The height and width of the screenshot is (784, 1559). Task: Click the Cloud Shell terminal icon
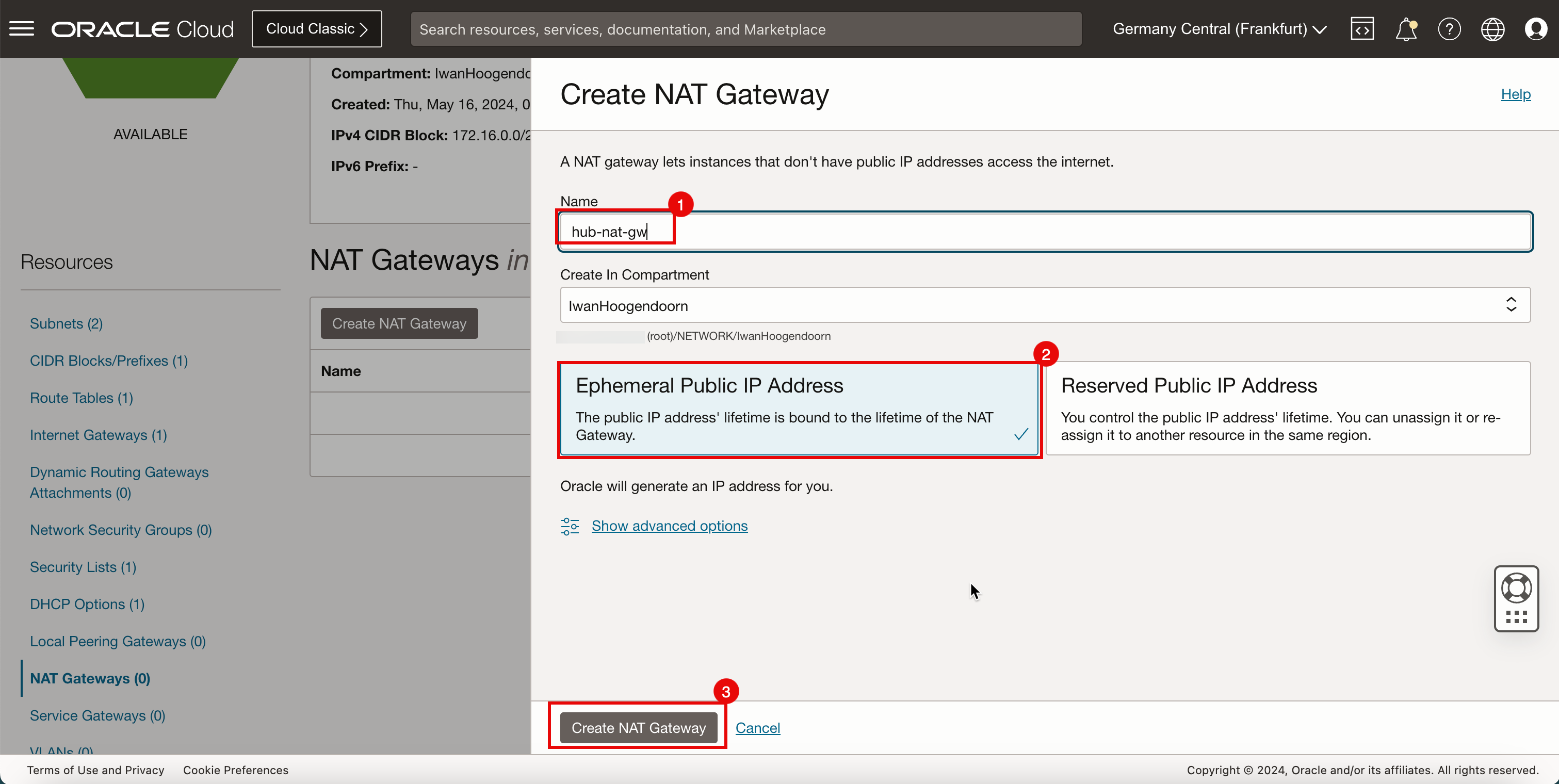click(1361, 29)
